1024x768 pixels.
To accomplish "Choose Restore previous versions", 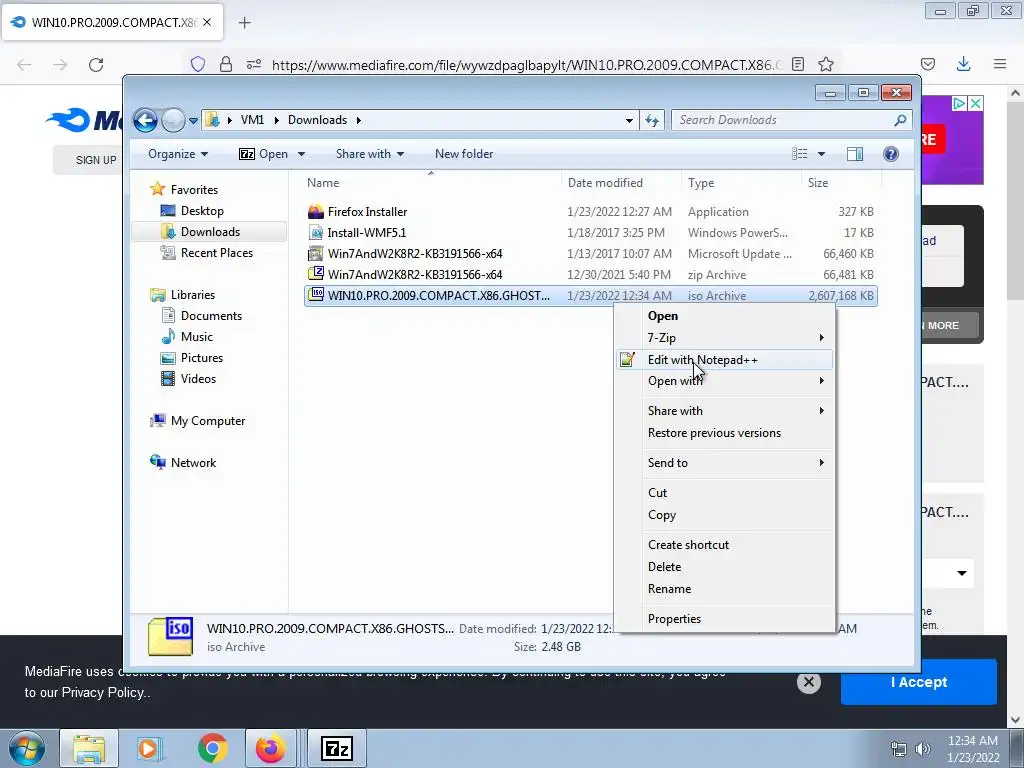I will click(725, 433).
